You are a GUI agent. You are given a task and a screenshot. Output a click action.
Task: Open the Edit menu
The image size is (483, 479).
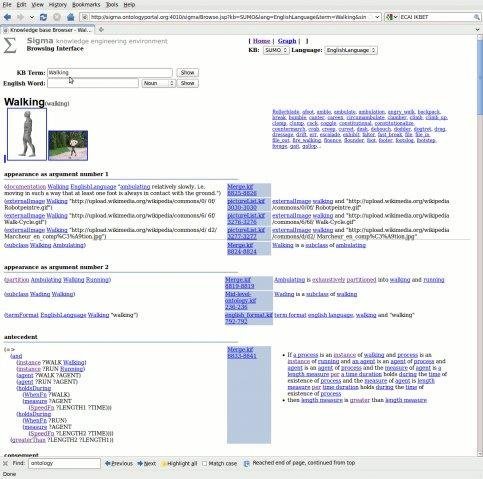[21, 5]
